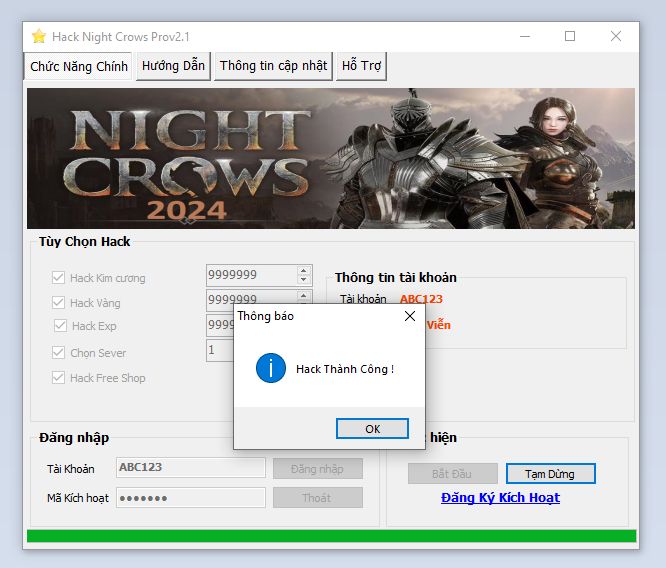Toggle the Hack Kim cương checkbox
The width and height of the screenshot is (666, 568).
click(x=58, y=278)
